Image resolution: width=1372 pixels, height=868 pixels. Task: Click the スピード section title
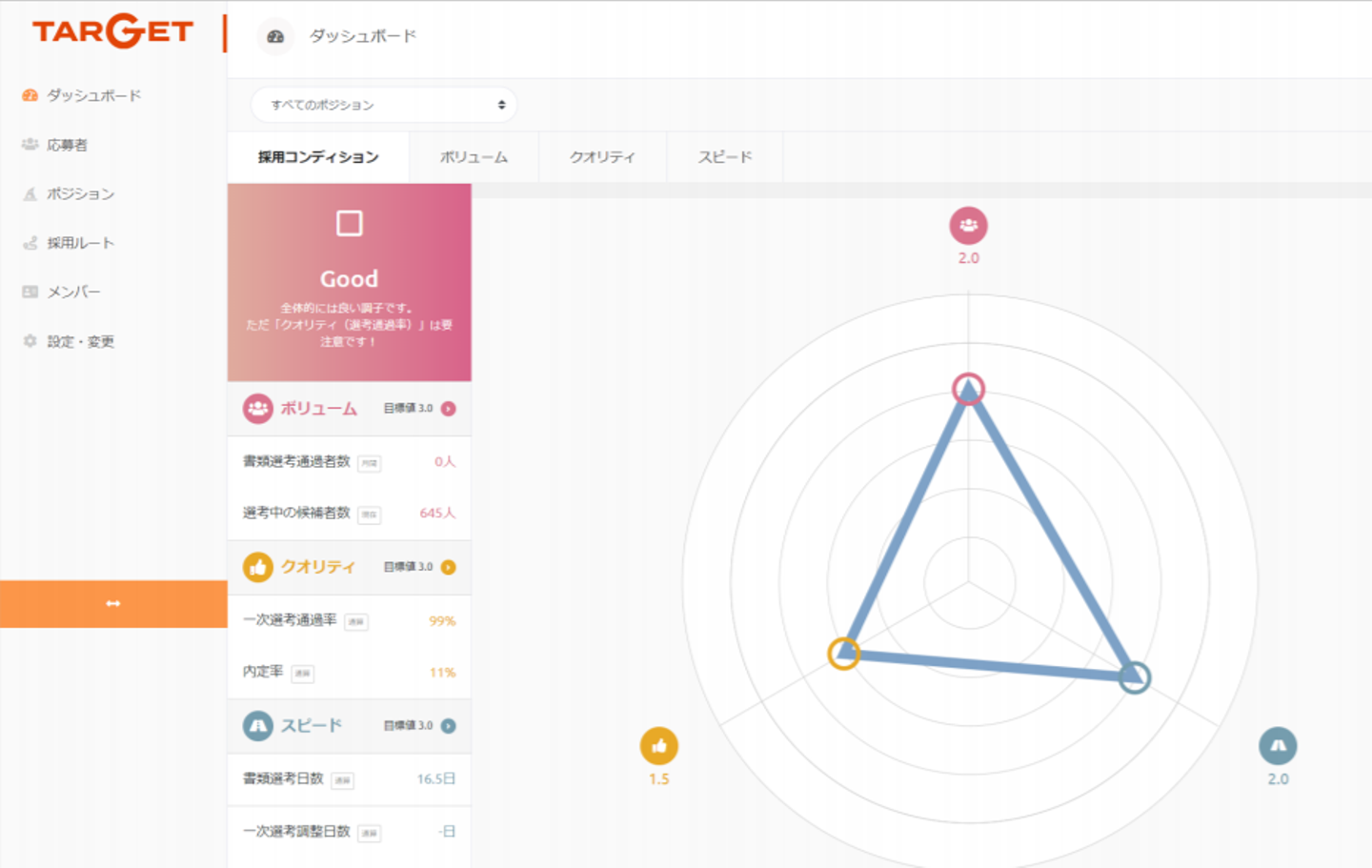click(311, 726)
